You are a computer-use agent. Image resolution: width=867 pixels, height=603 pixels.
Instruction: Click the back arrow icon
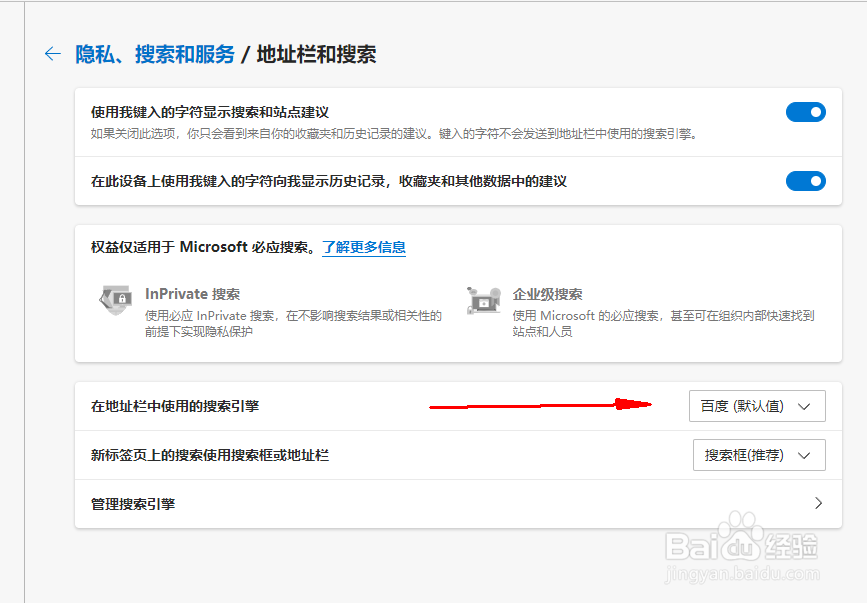(x=53, y=54)
